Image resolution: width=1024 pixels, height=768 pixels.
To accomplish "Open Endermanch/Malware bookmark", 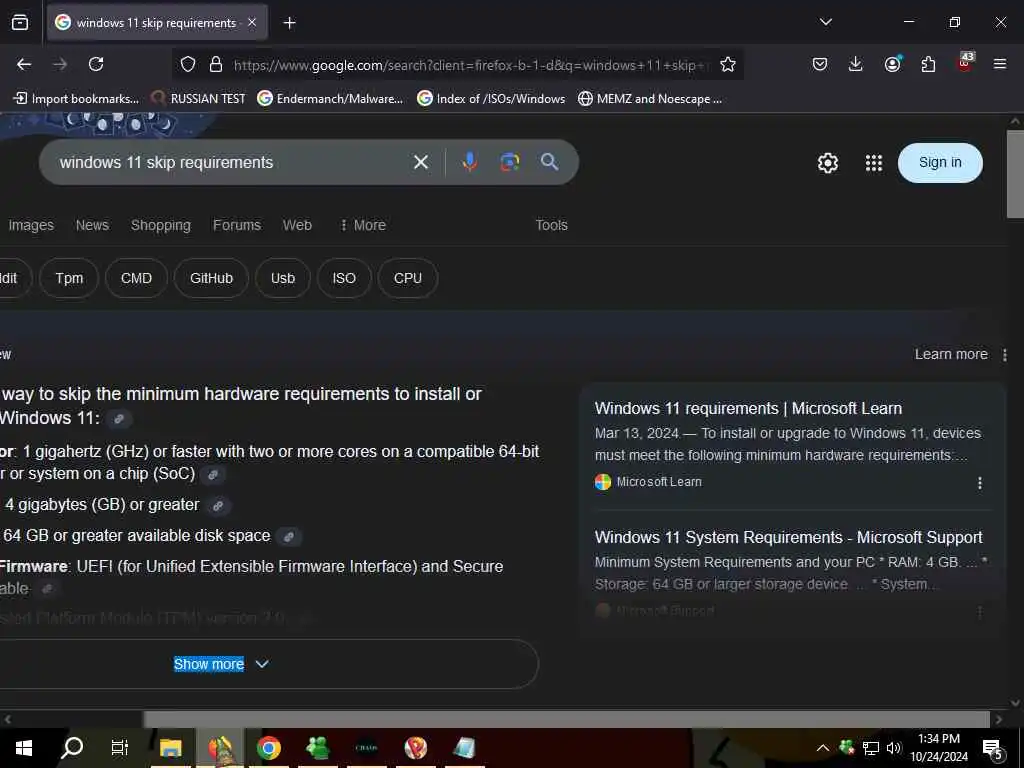I will click(330, 99).
